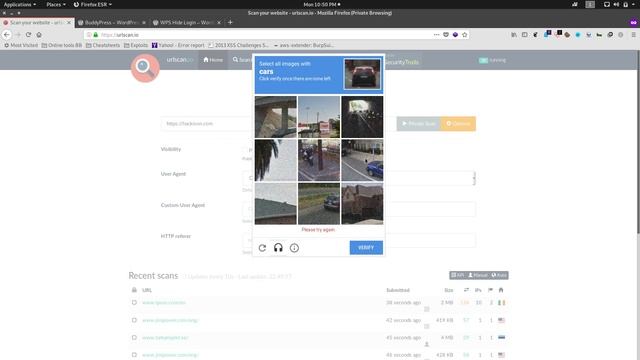Close the WPS Hide Login tab
Screen dimensions: 640x360
[219, 22]
